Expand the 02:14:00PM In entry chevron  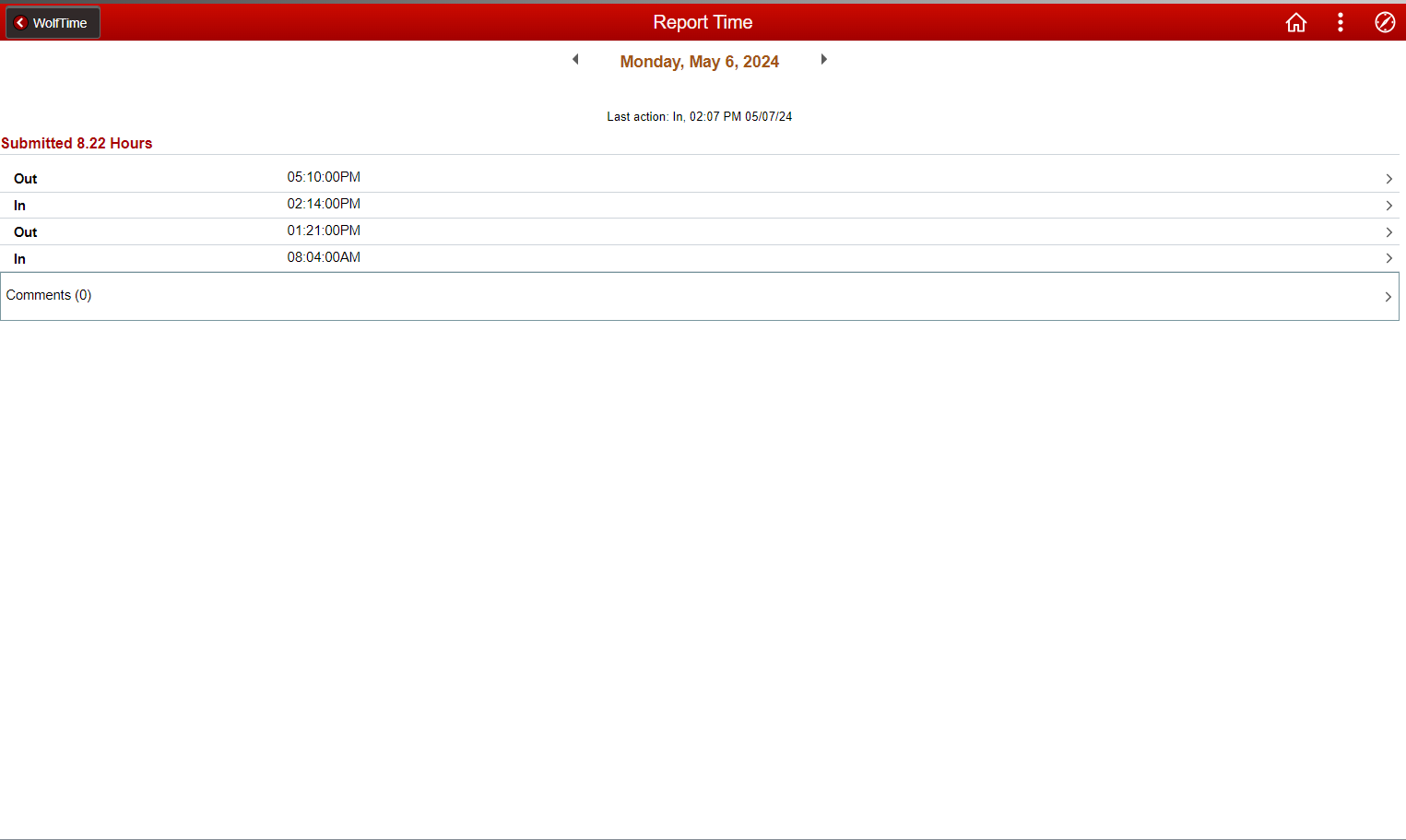(x=1388, y=206)
